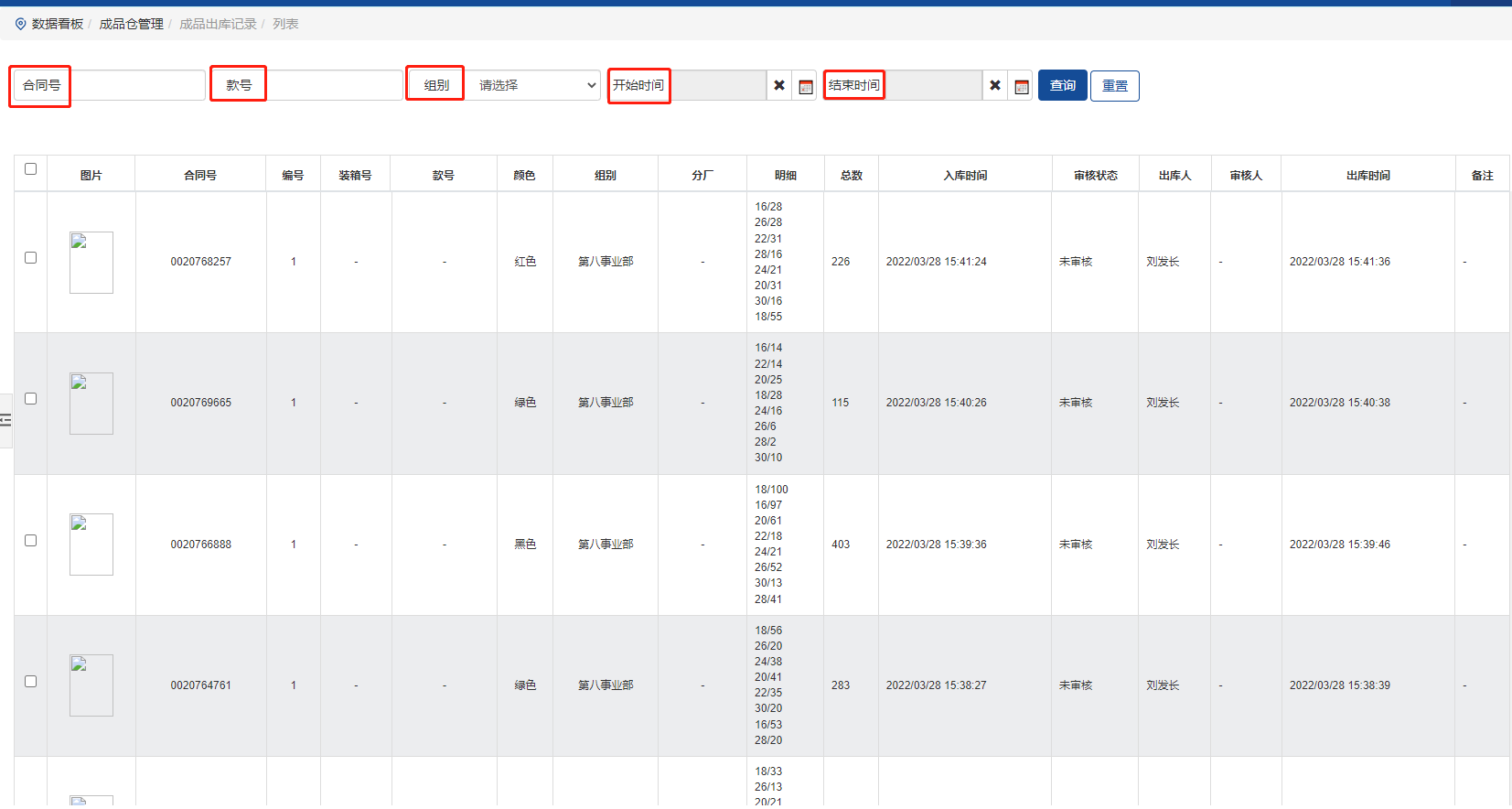Screen dimensions: 1512x809
Task: Tick the checkbox for contract 0020764761
Action: pos(30,682)
